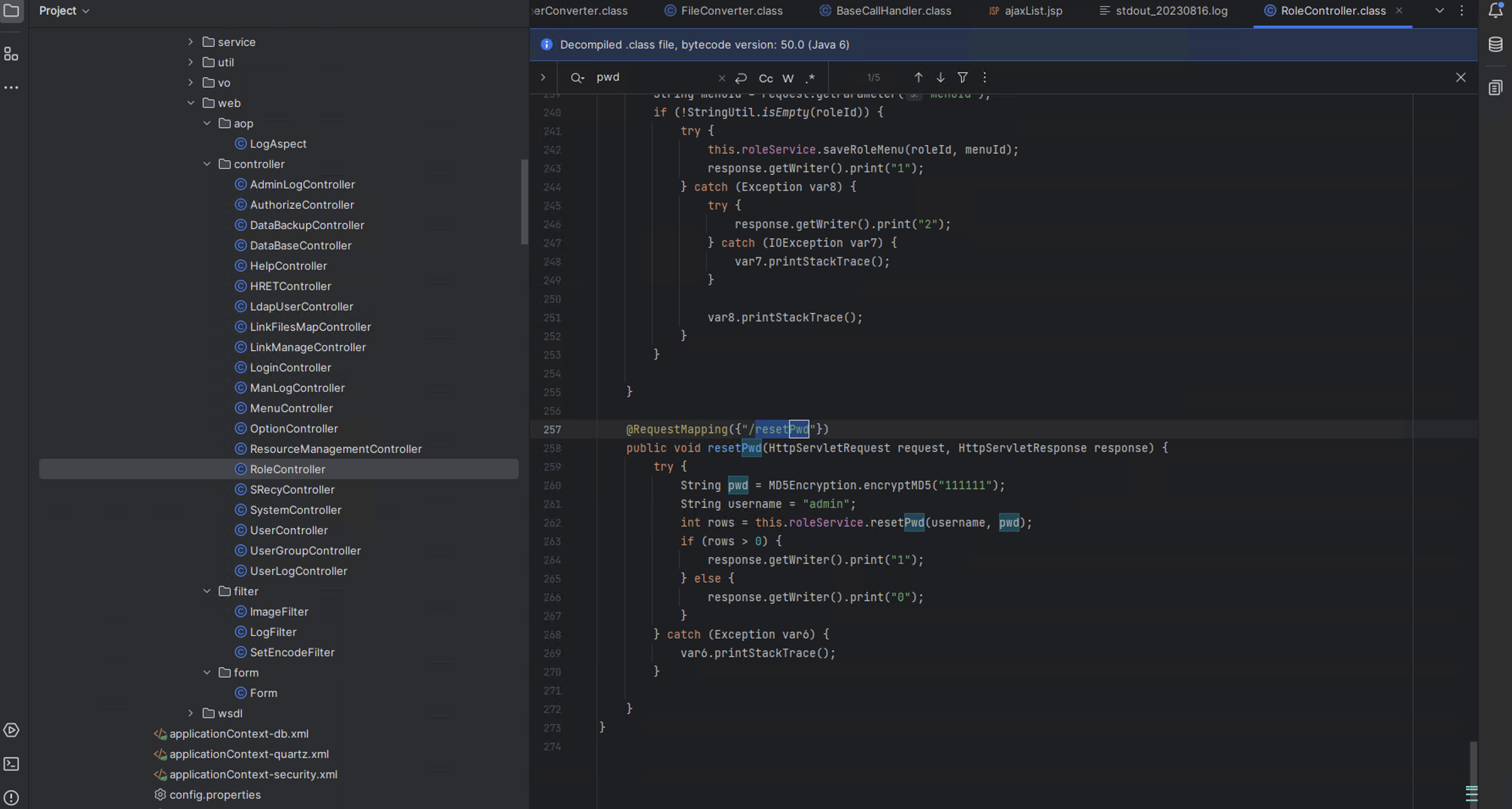Open applicationContext-security.xml file
Image resolution: width=1512 pixels, height=809 pixels.
coord(253,774)
